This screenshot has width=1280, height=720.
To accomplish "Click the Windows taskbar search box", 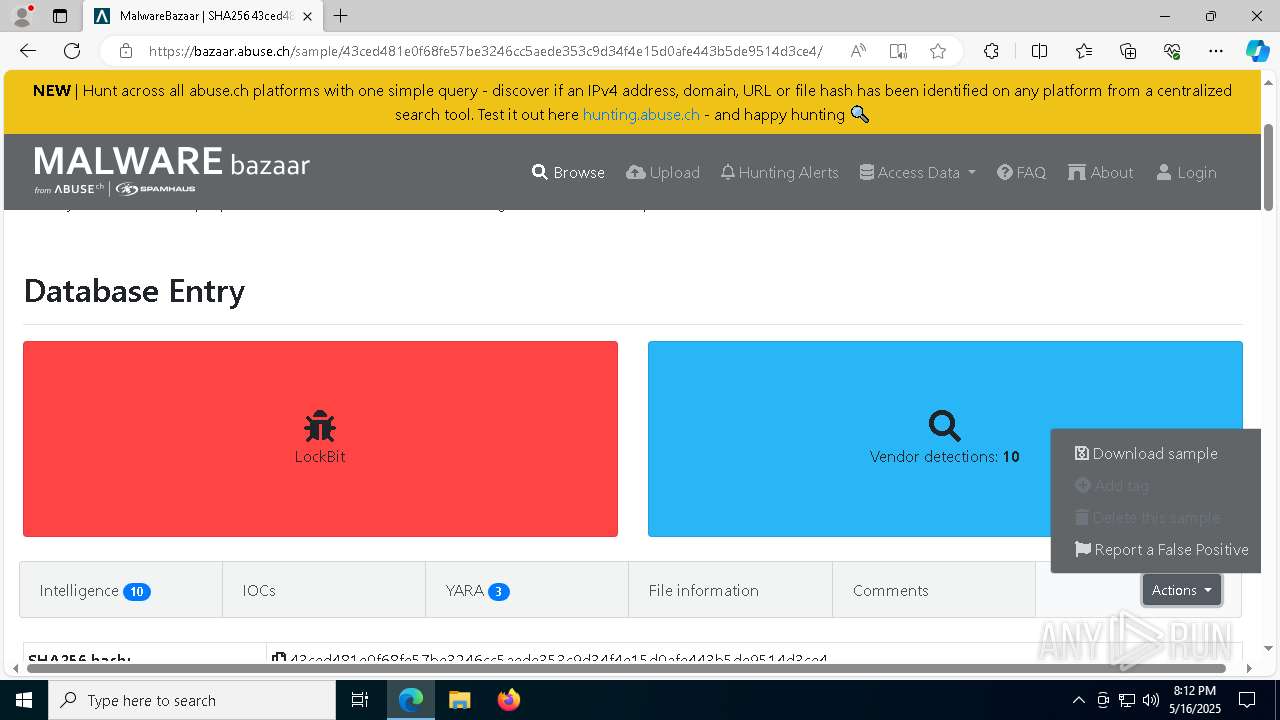I will [192, 700].
